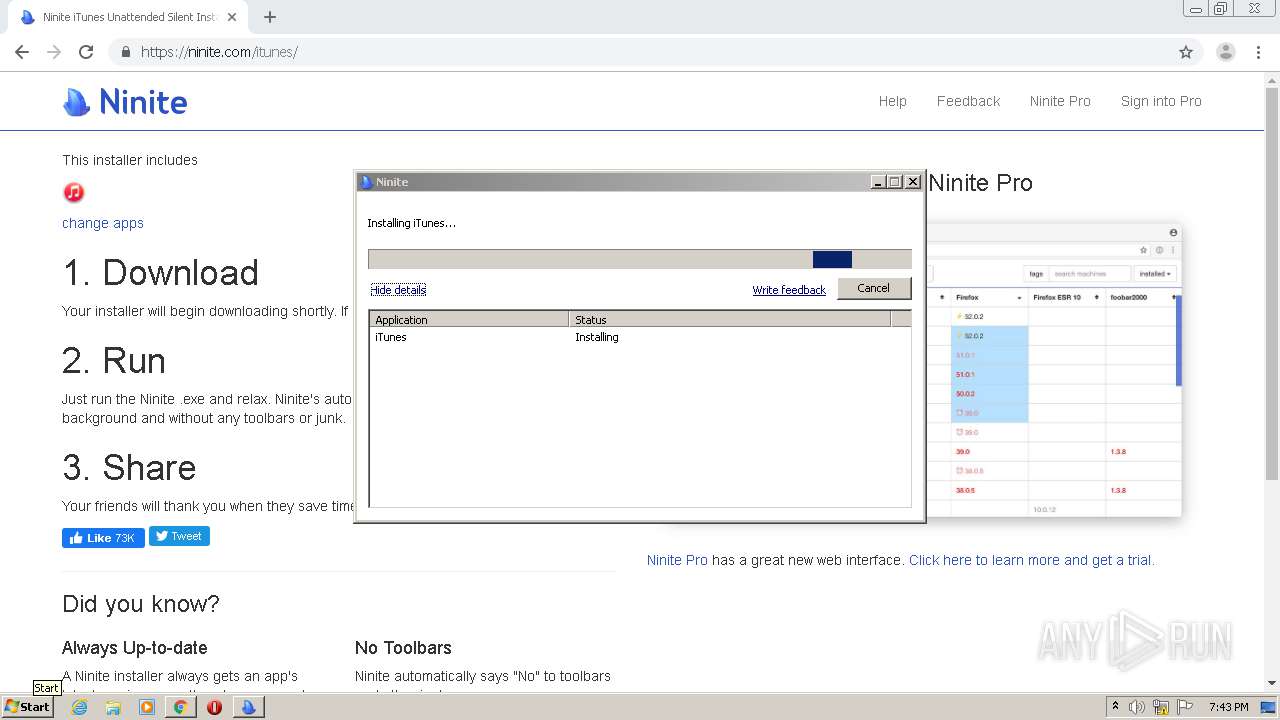The image size is (1280, 720).
Task: Reload the page with the refresh icon
Action: point(86,52)
